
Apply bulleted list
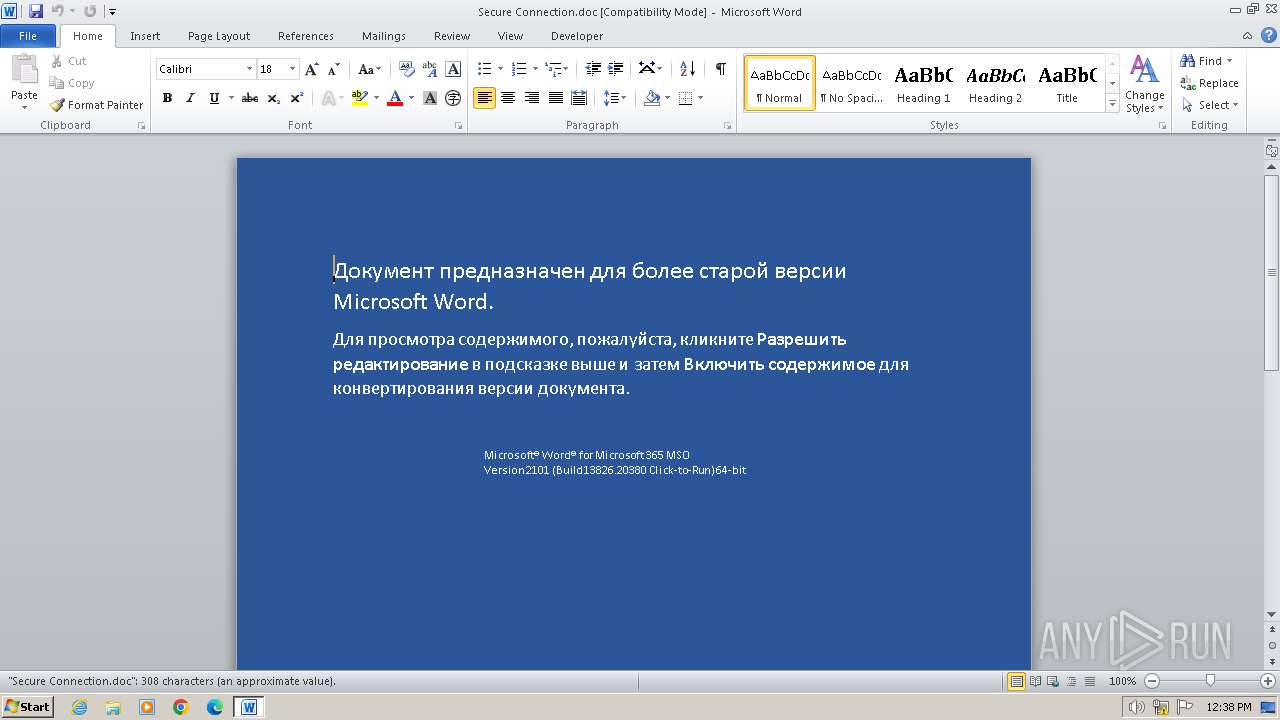tap(484, 69)
